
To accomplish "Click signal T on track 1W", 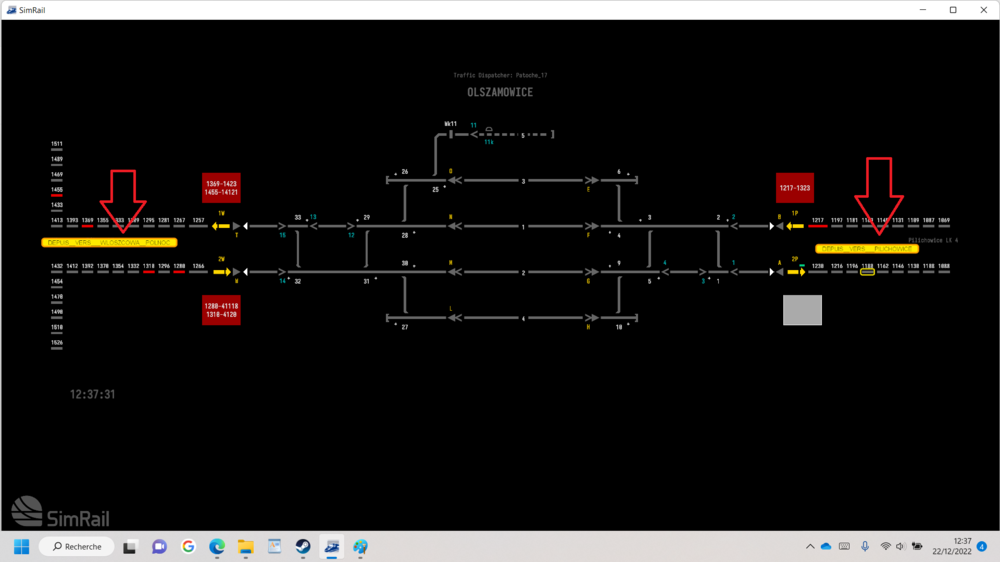I will coord(236,227).
